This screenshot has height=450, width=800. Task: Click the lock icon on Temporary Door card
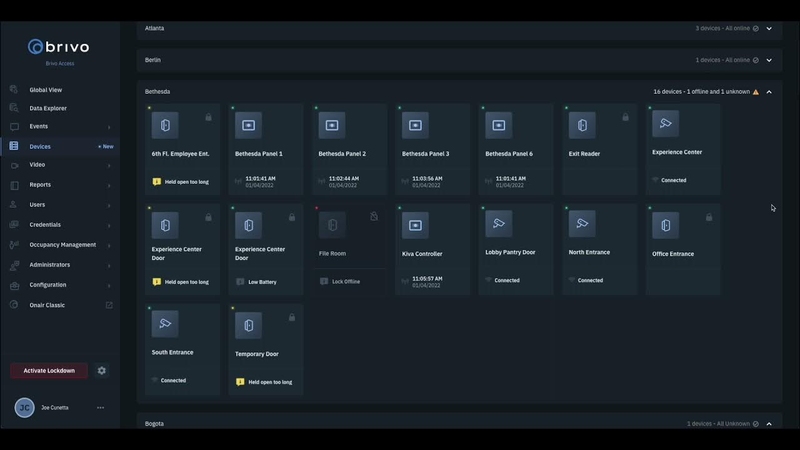[x=292, y=317]
